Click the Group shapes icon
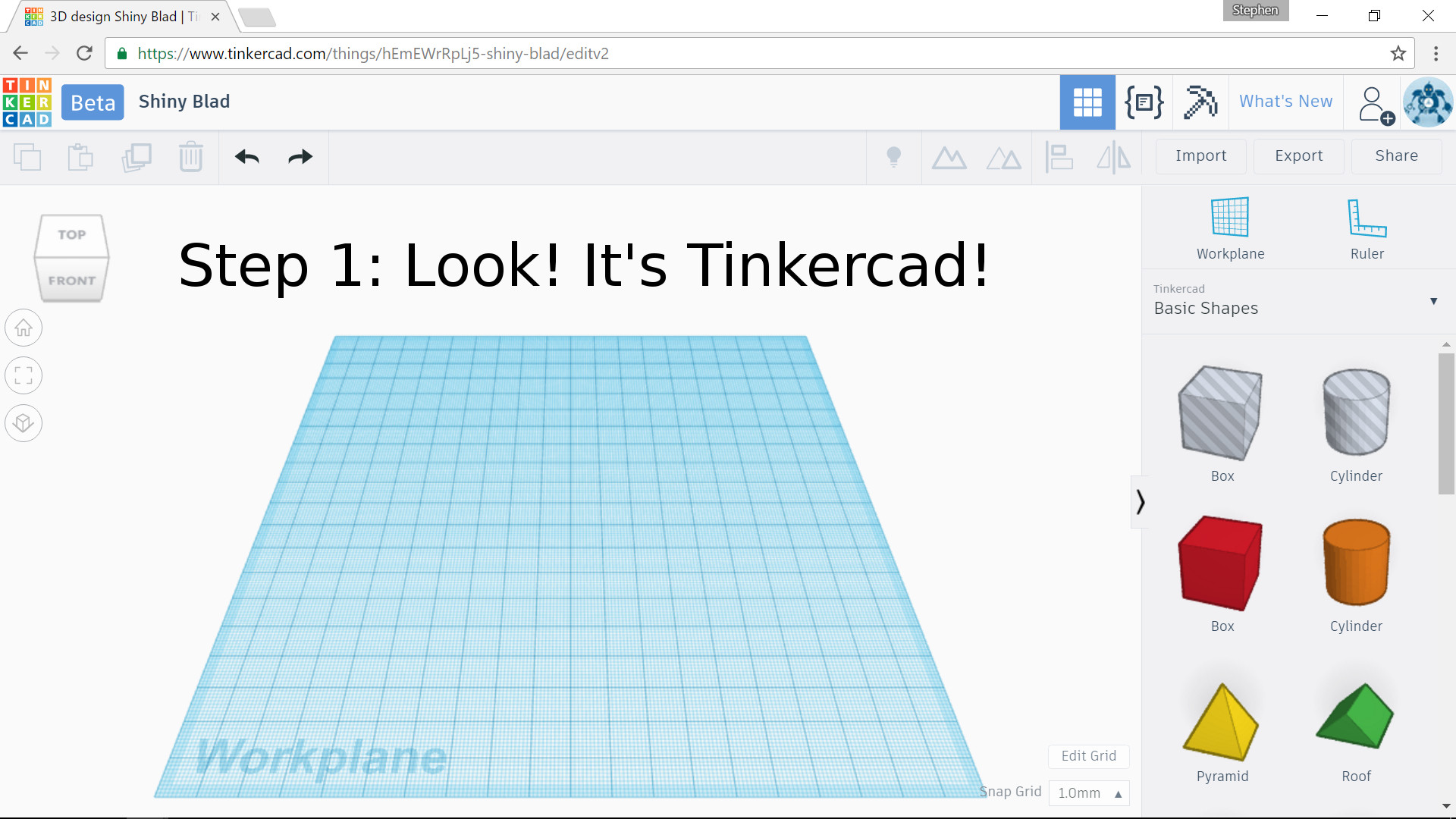The height and width of the screenshot is (819, 1456). (949, 158)
